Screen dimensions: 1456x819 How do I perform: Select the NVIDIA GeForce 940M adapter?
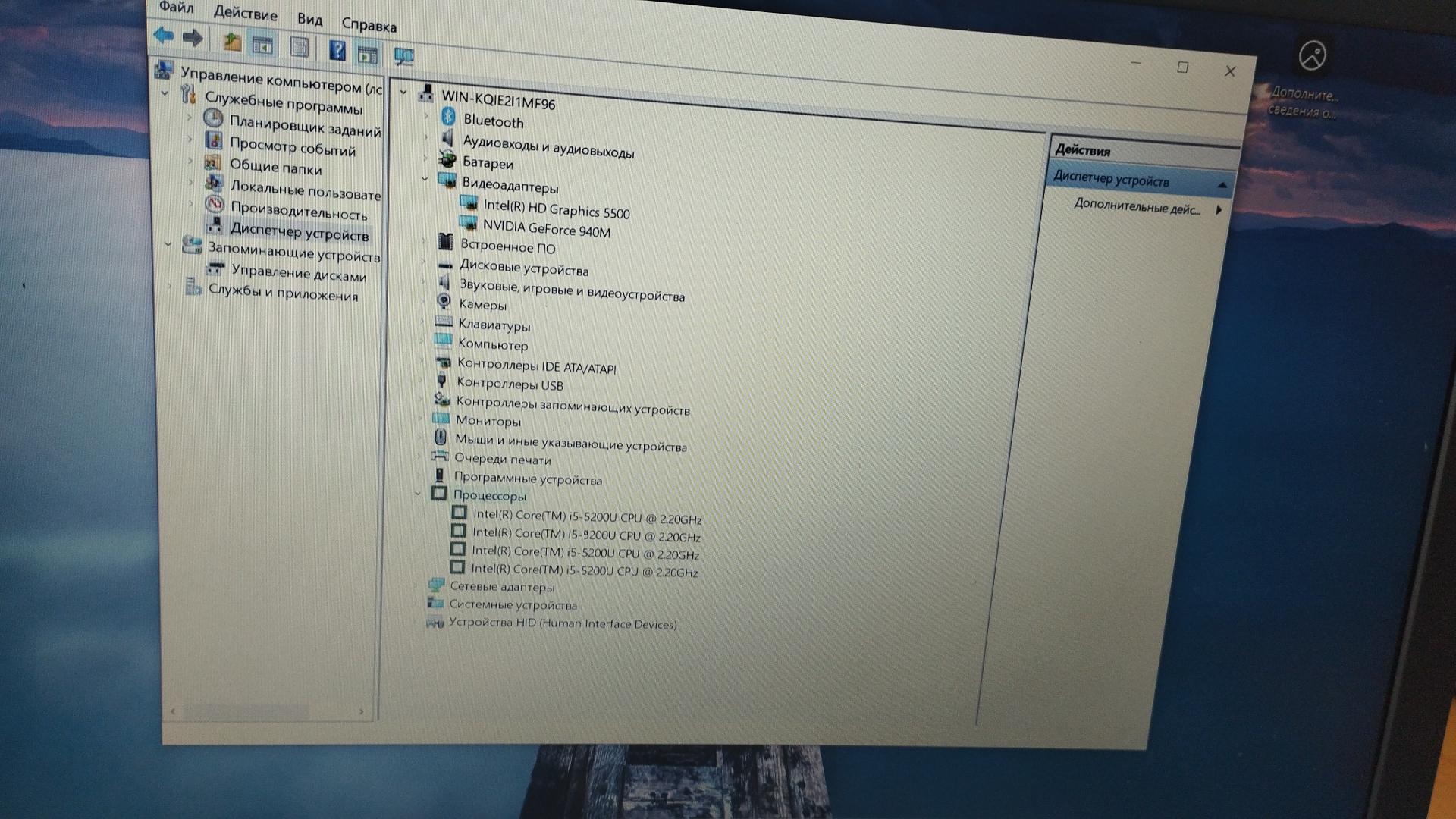point(546,227)
